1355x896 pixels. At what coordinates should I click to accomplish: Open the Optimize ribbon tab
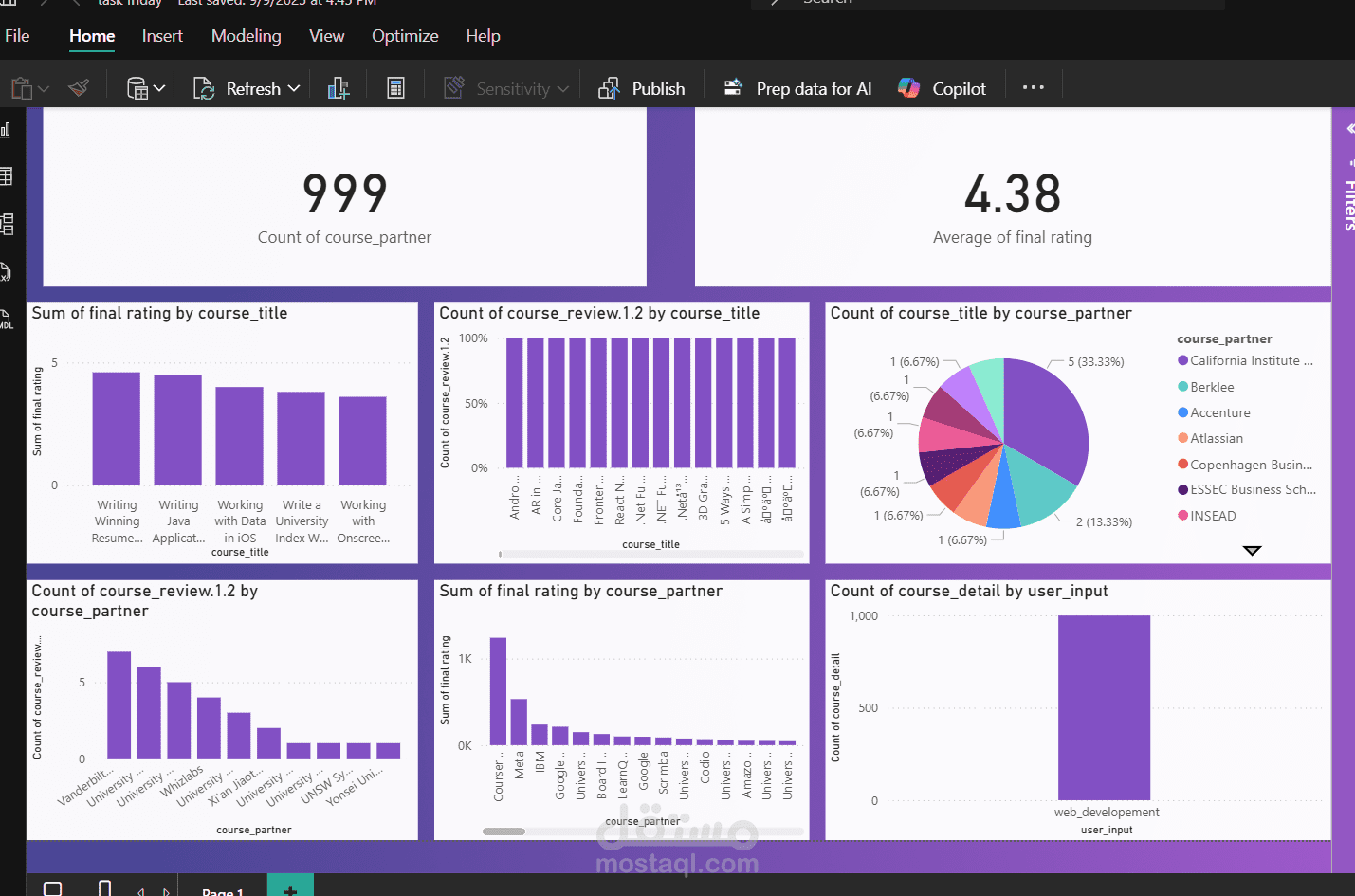pyautogui.click(x=405, y=36)
